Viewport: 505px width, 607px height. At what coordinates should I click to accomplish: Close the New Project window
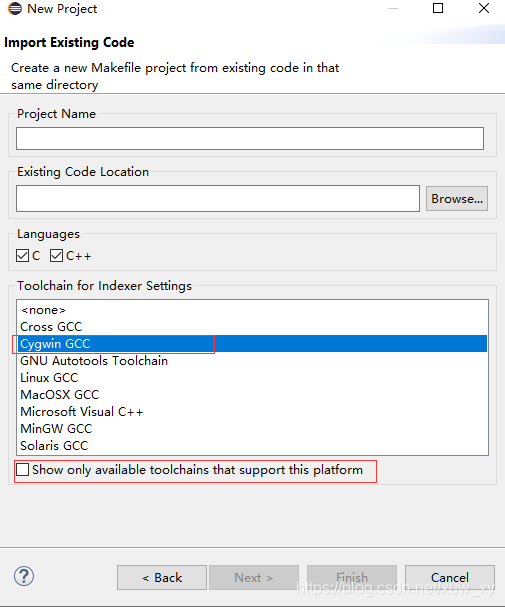coord(484,8)
